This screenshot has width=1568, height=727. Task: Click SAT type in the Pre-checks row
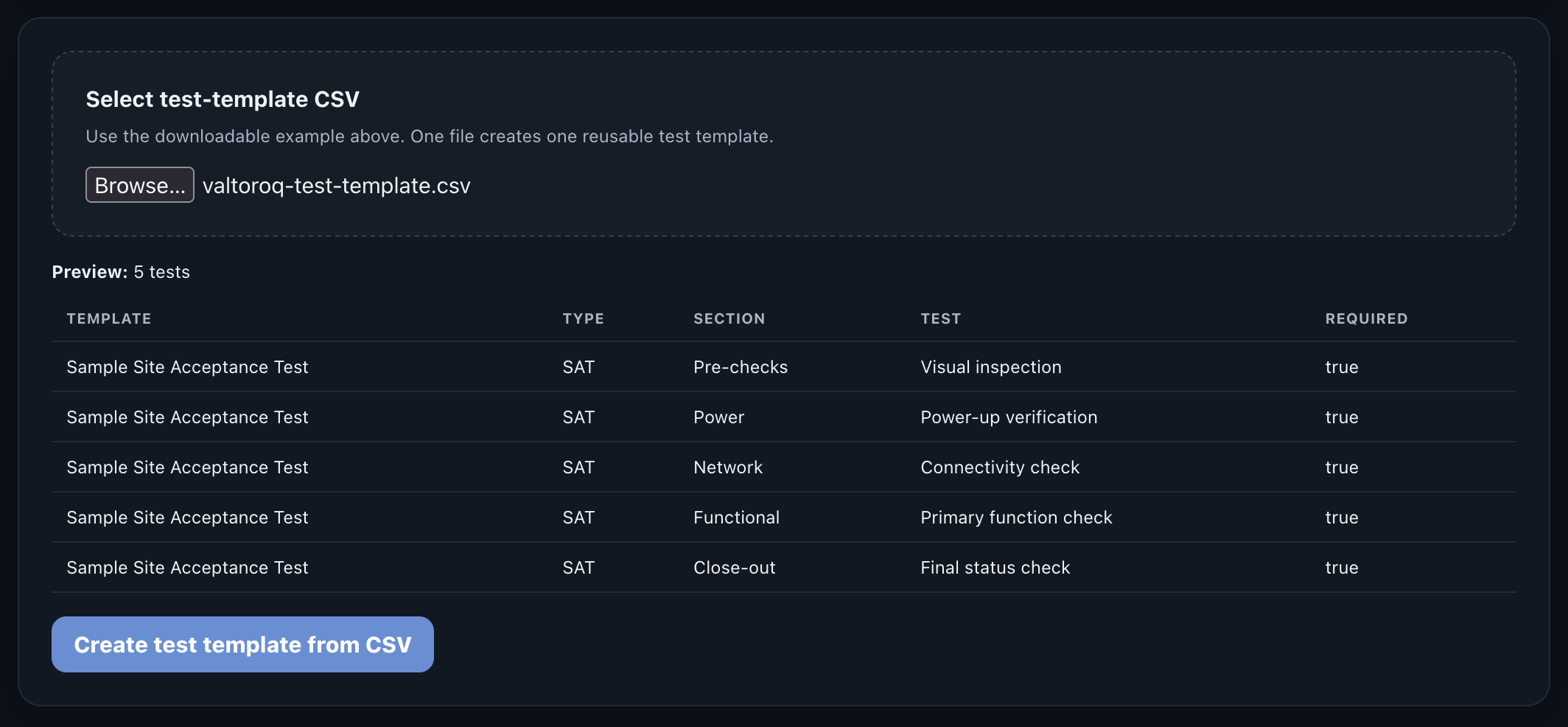(578, 367)
